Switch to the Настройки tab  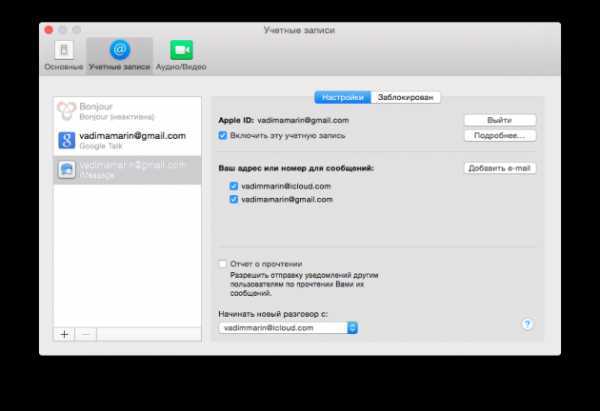(x=343, y=97)
